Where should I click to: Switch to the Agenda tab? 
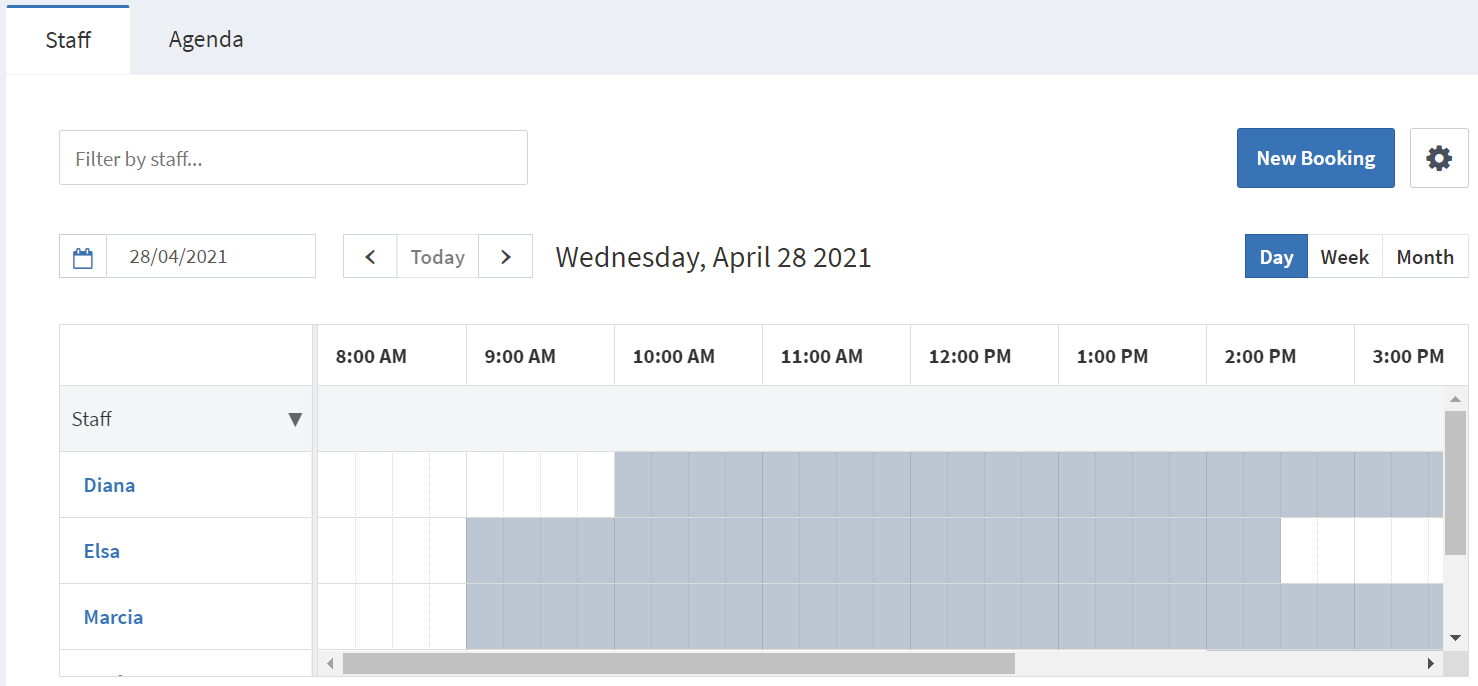(x=206, y=39)
